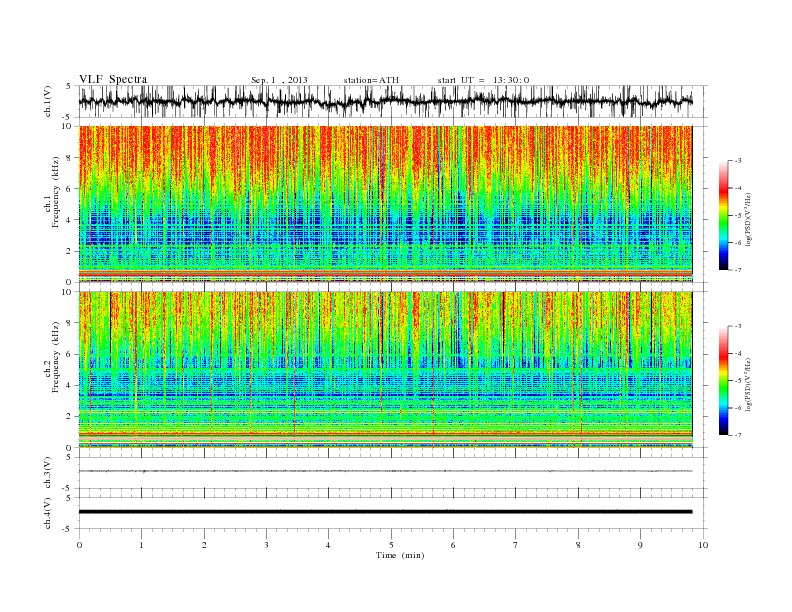The image size is (792, 612).
Task: Click the time axis tick label '2'
Action: pyautogui.click(x=204, y=545)
